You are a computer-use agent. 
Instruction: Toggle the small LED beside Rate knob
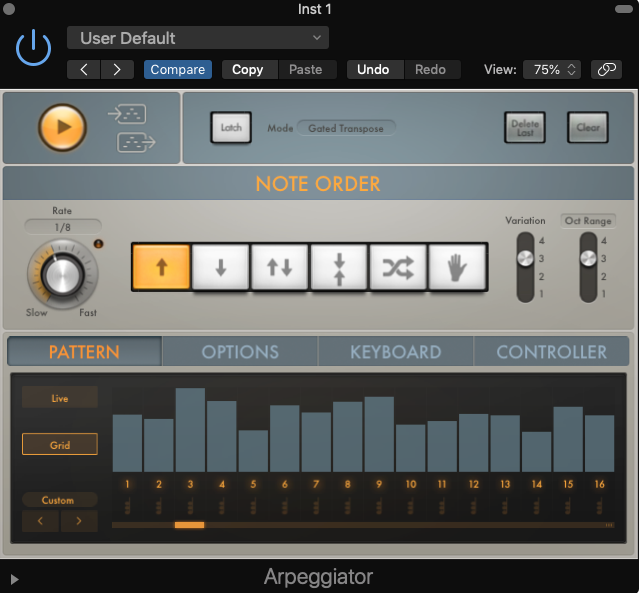99,244
